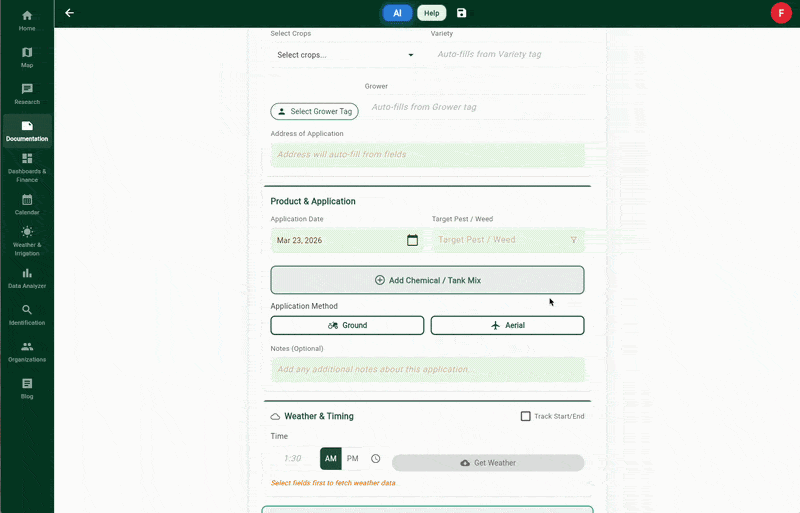Viewport: 800px width, 513px height.
Task: Select PM time toggle
Action: pyautogui.click(x=353, y=458)
